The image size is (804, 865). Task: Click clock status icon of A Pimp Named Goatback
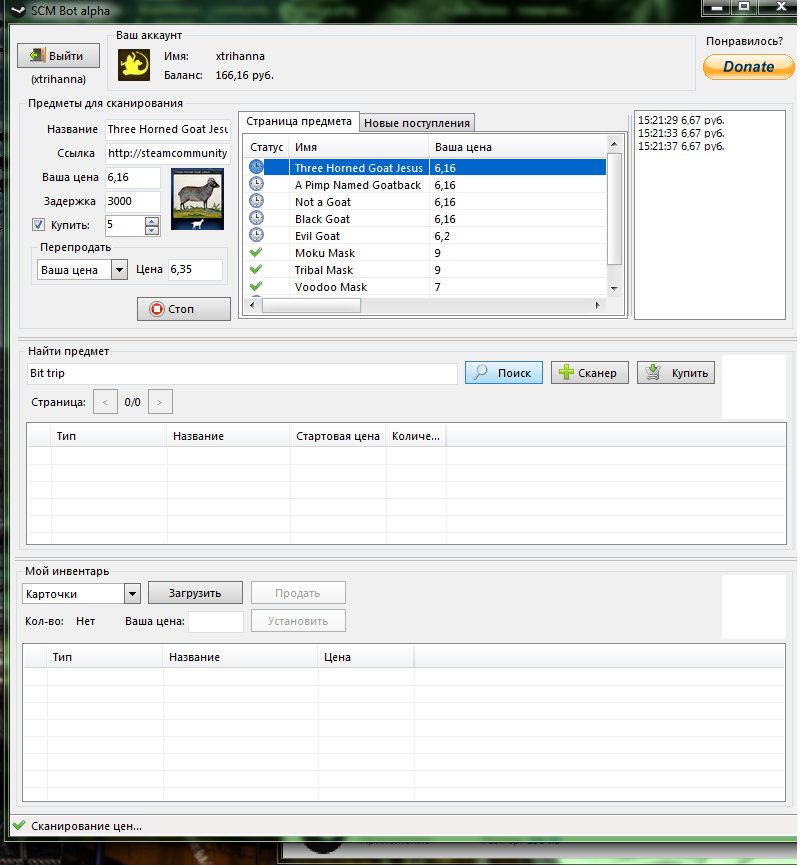[x=256, y=184]
